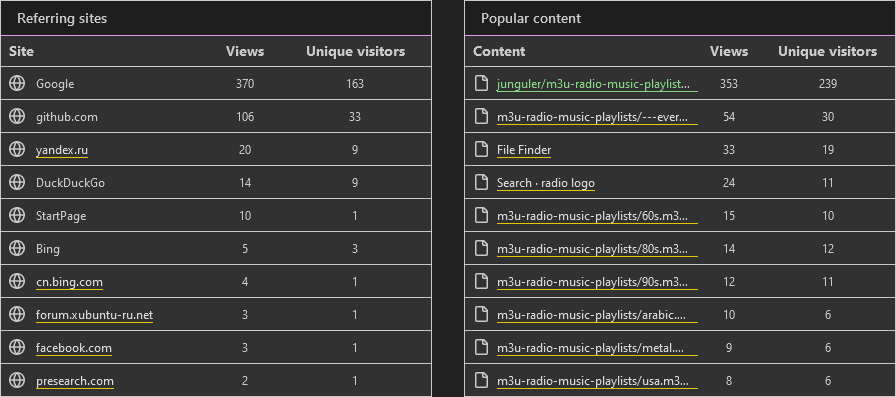
Task: Follow the facebook.com referrer link
Action: tap(74, 348)
